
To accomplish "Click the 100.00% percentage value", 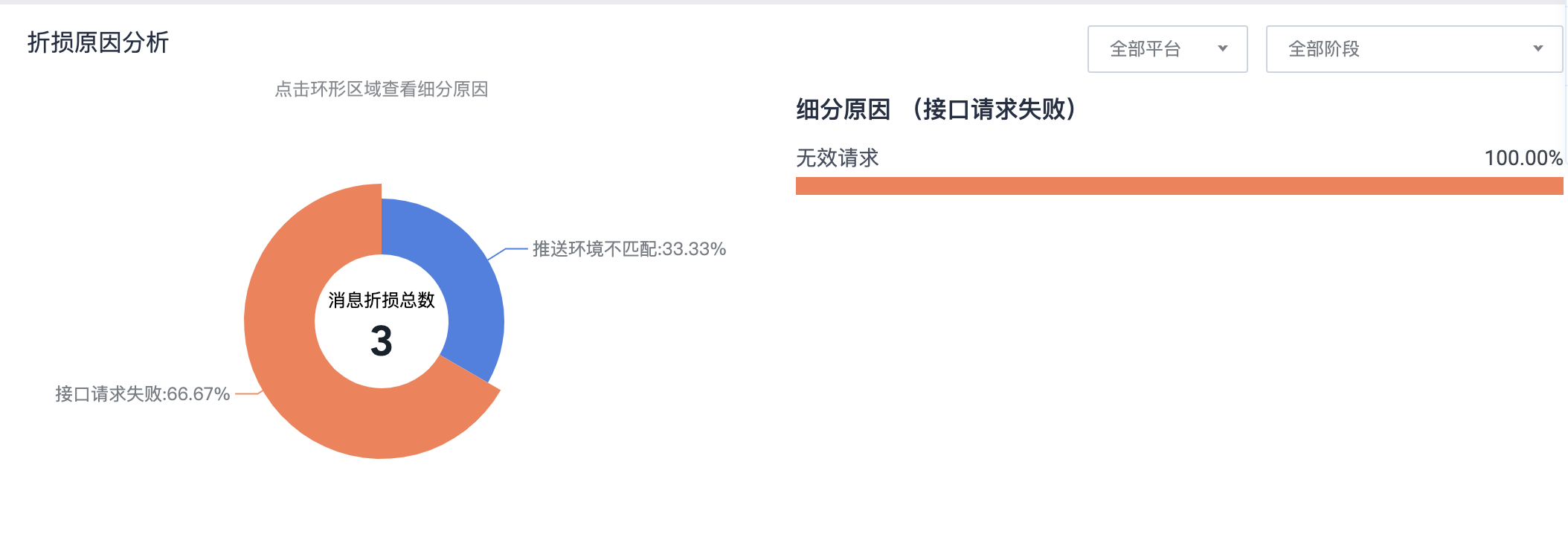I will [x=1523, y=158].
